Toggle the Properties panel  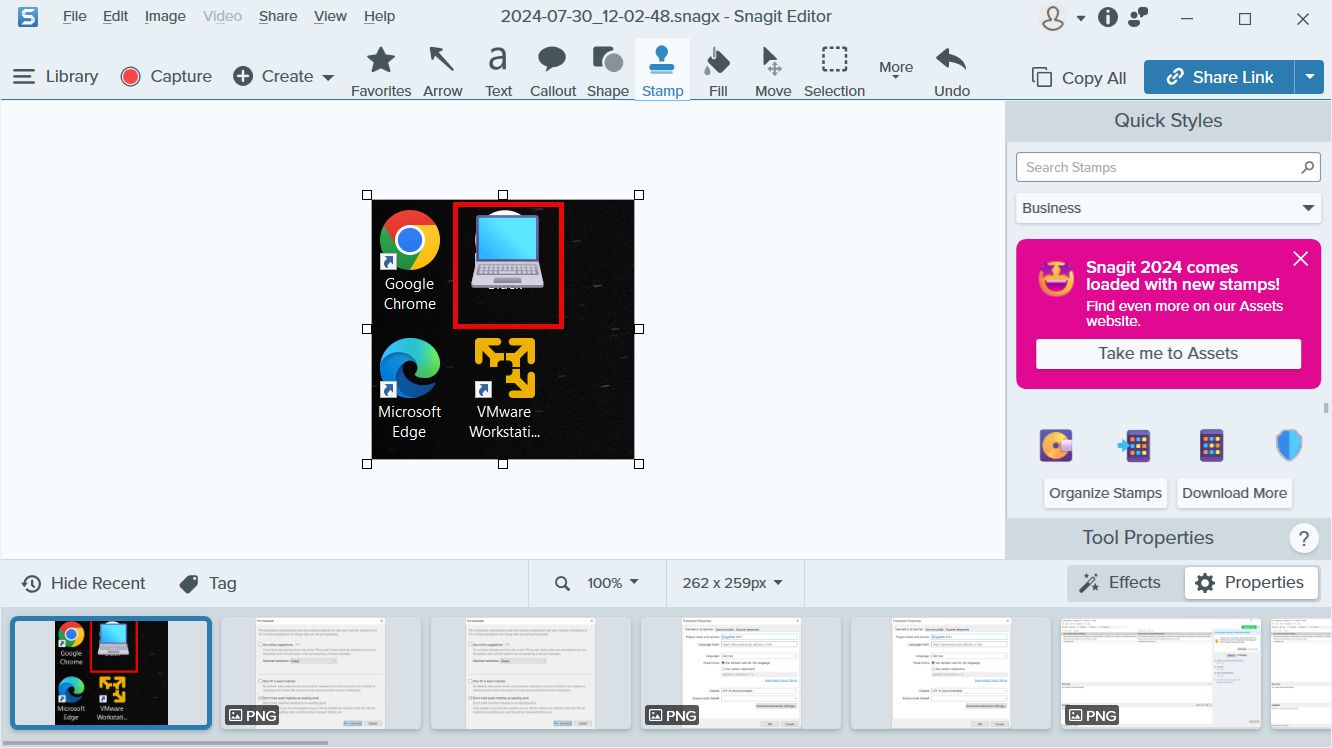coord(1251,582)
